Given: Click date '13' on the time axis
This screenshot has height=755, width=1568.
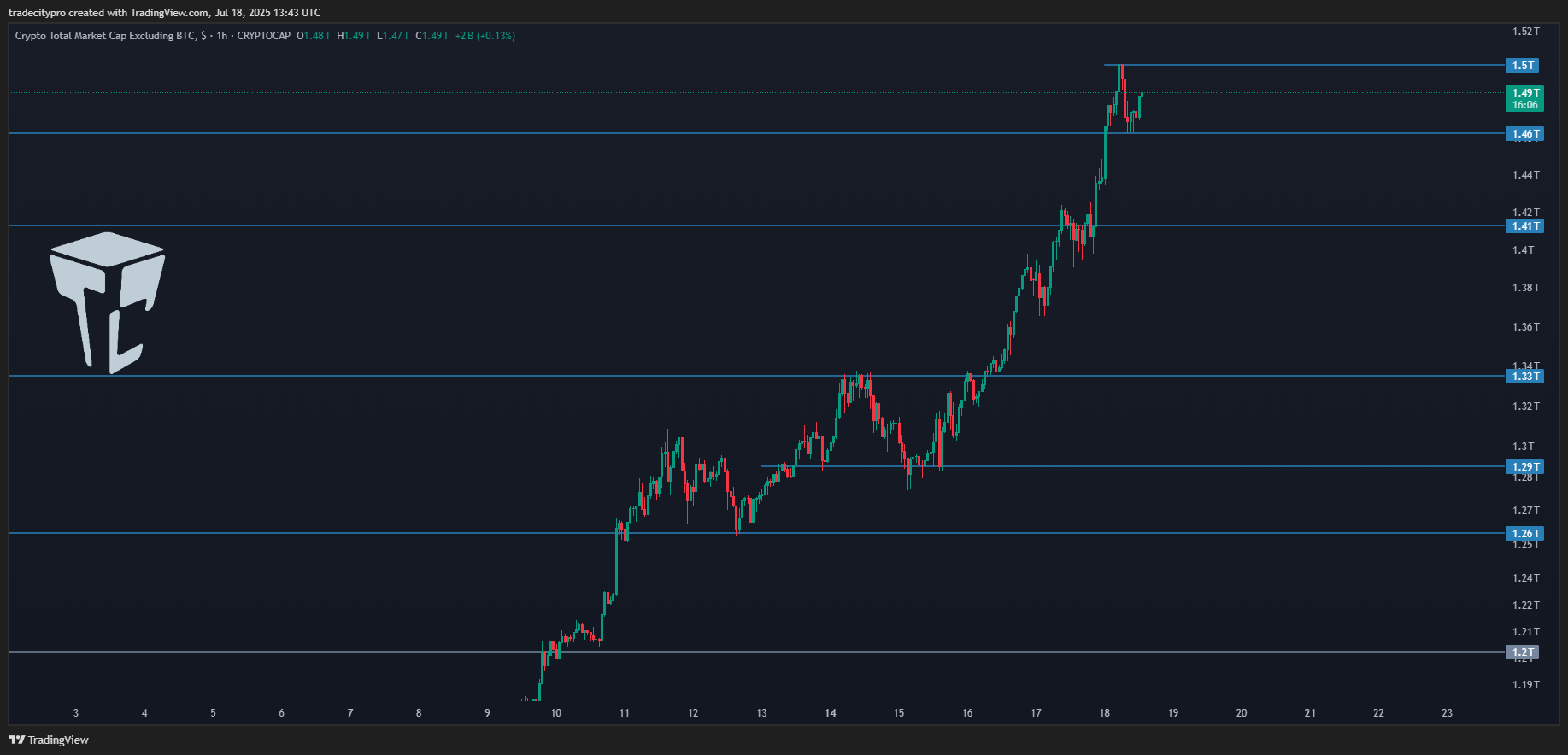Looking at the screenshot, I should (x=761, y=713).
